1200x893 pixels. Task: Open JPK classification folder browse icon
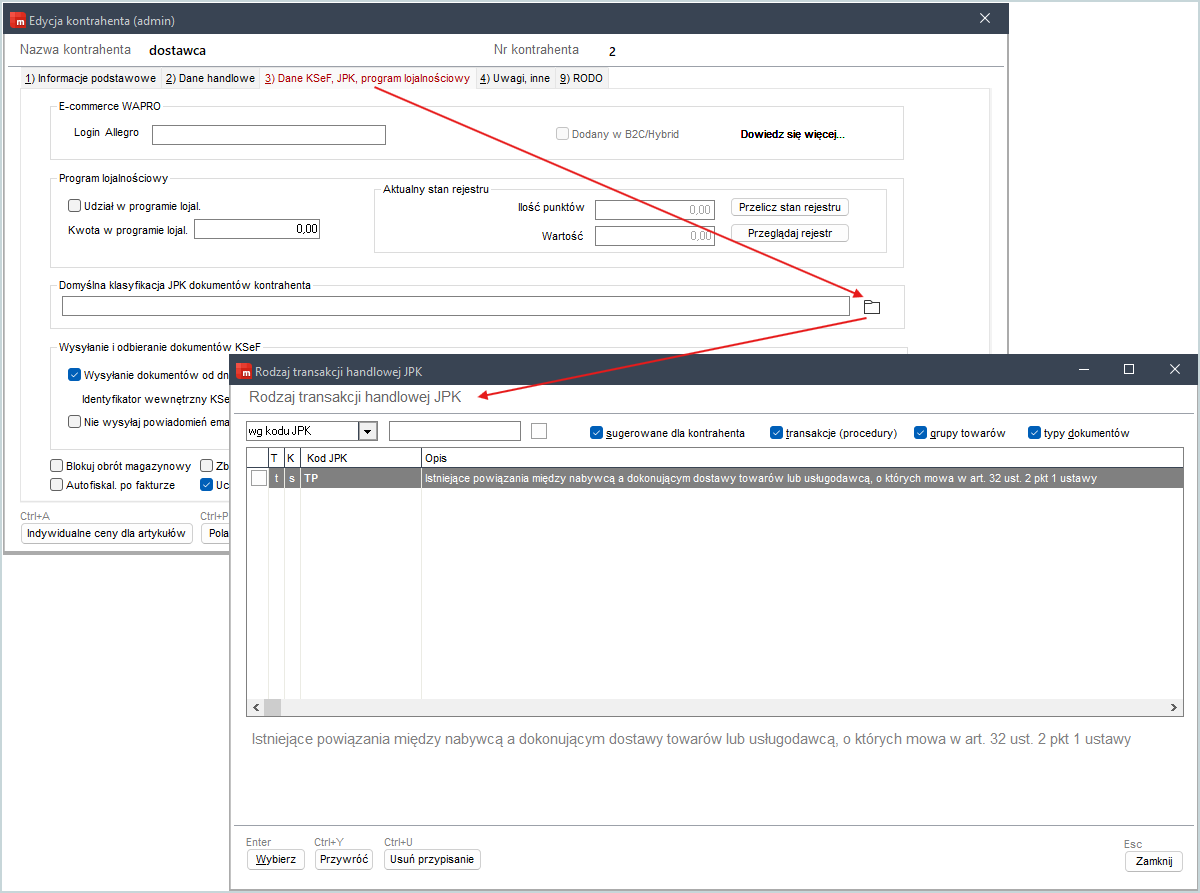tap(871, 307)
